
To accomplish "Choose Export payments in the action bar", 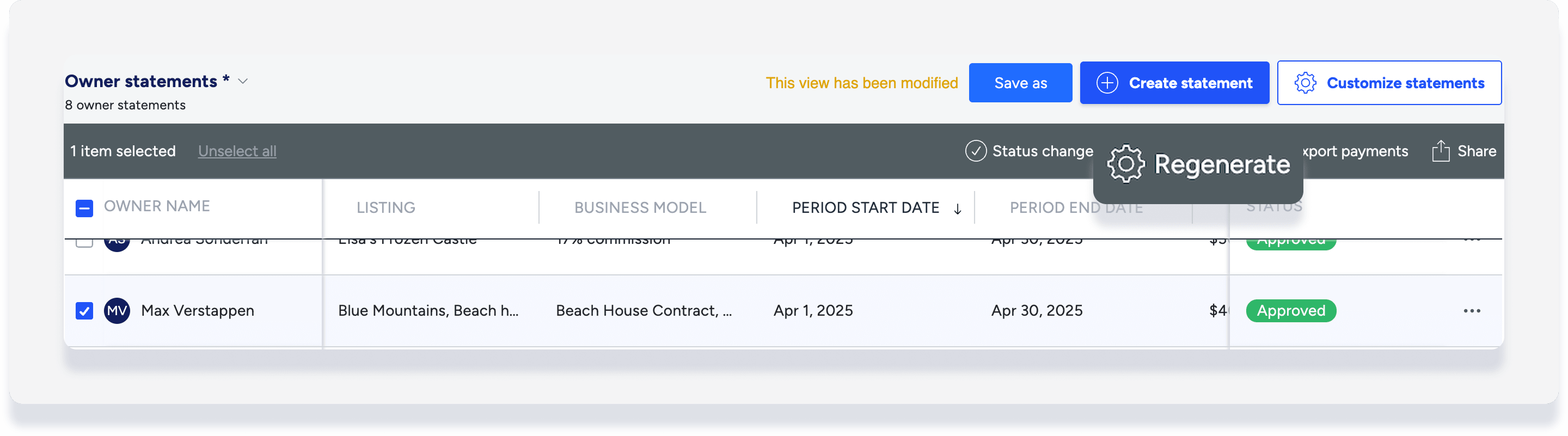I will [1356, 151].
